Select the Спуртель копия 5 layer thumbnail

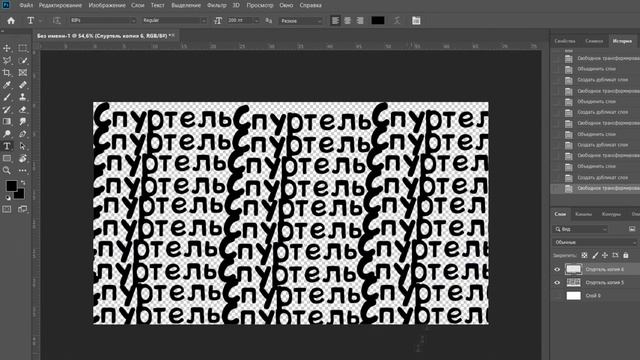[x=573, y=282]
